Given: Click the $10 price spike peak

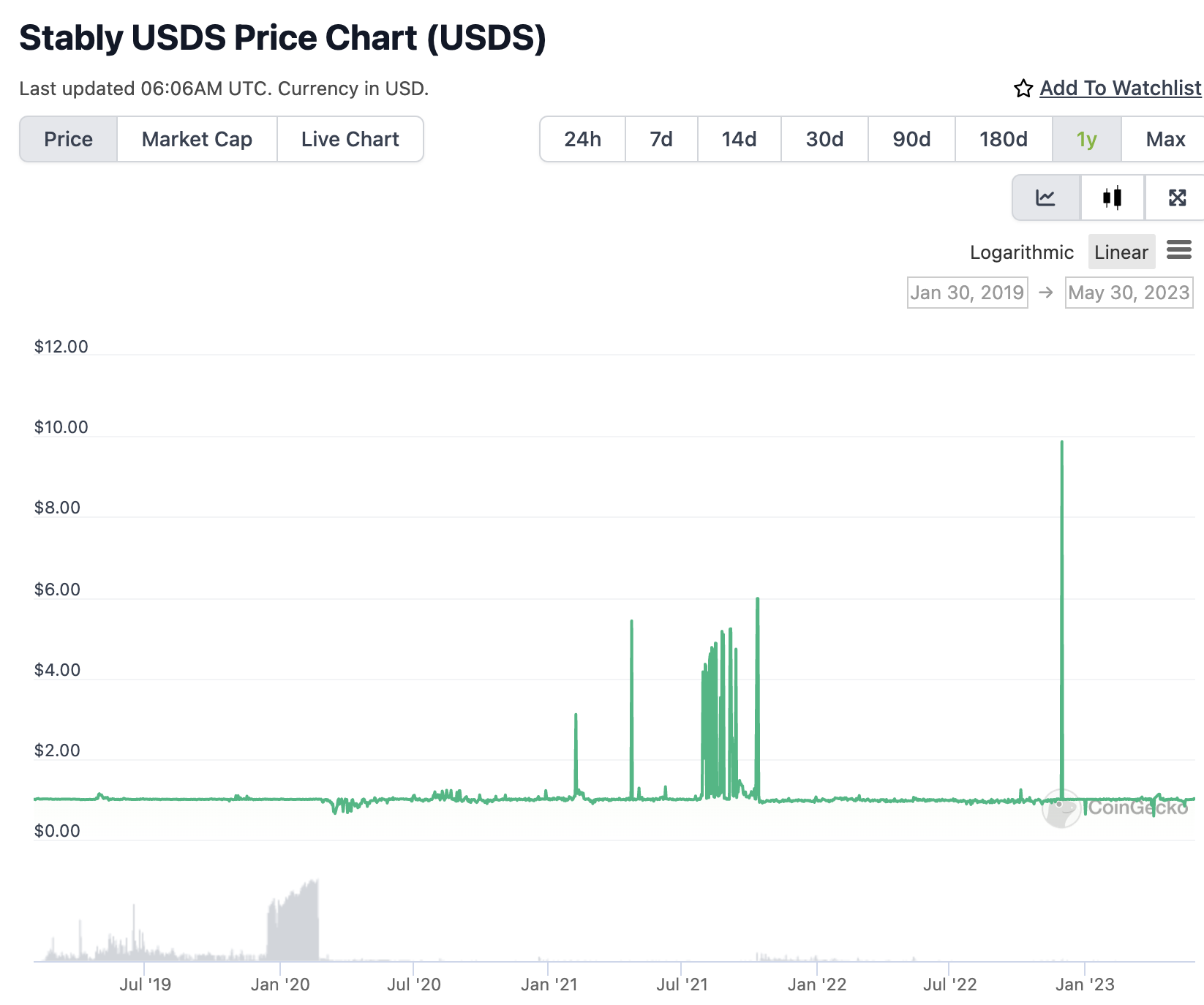Looking at the screenshot, I should 1061,443.
